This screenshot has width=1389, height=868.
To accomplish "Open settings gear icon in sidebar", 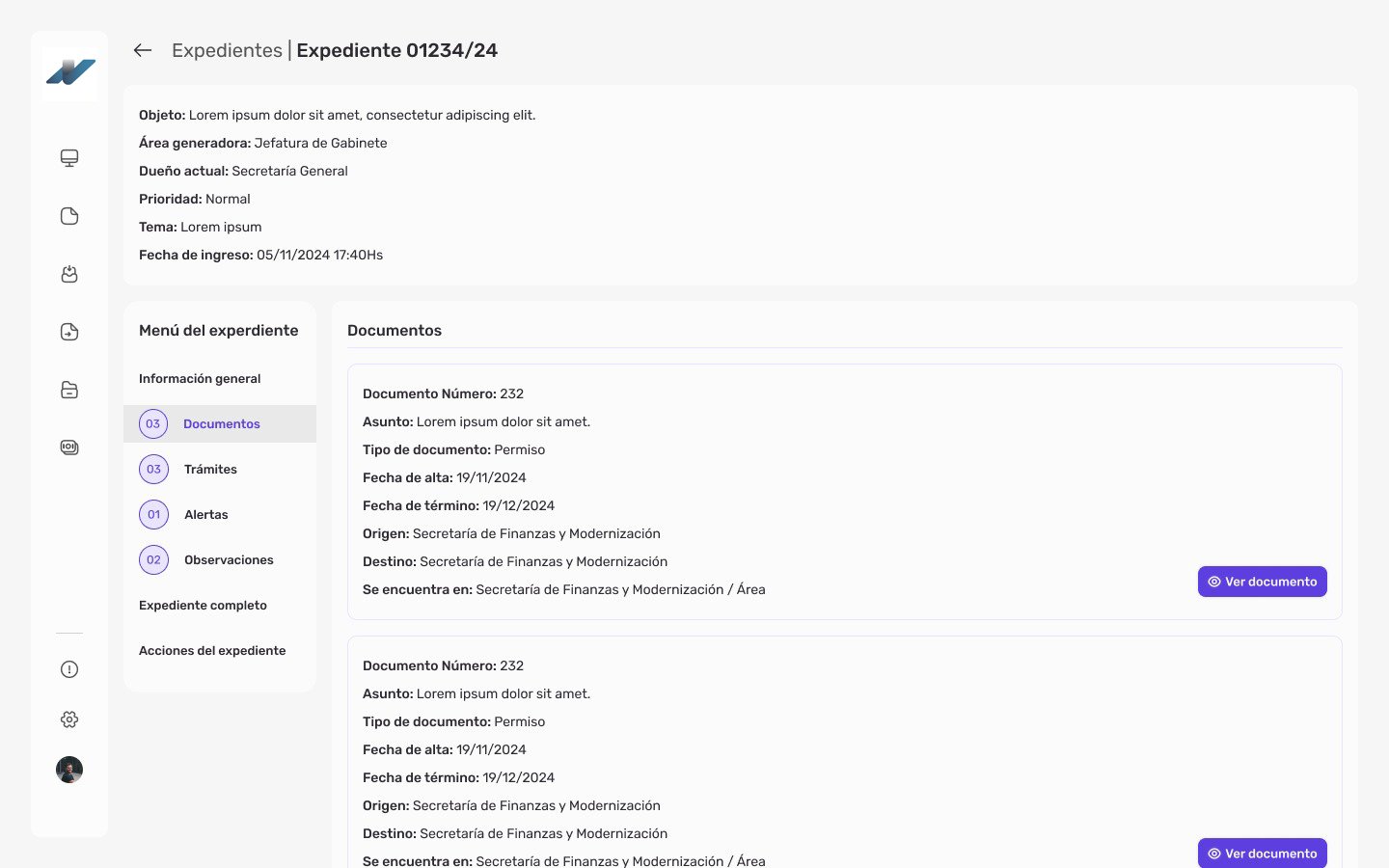I will coord(69,719).
